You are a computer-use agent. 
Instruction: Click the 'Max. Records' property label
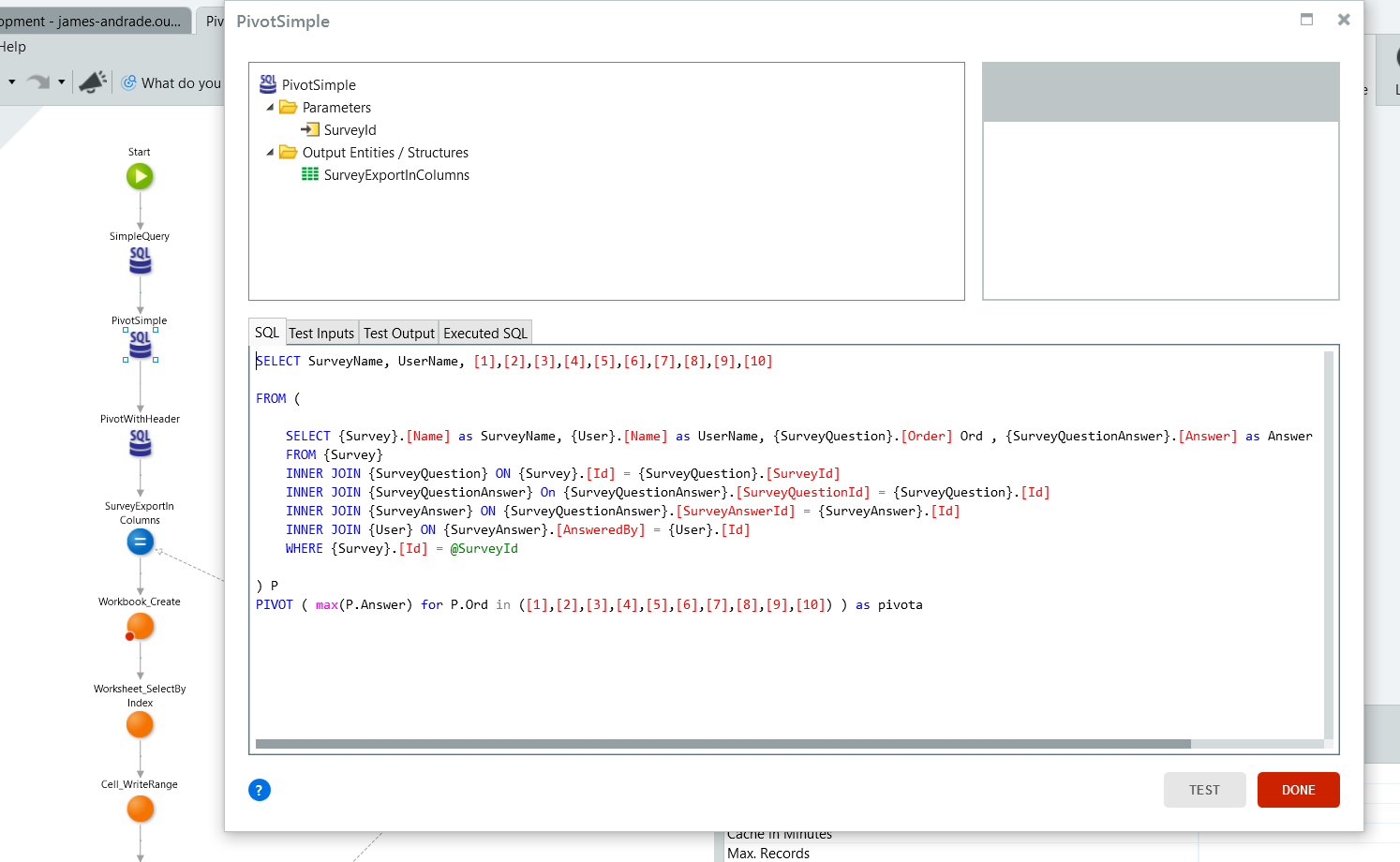pyautogui.click(x=768, y=854)
